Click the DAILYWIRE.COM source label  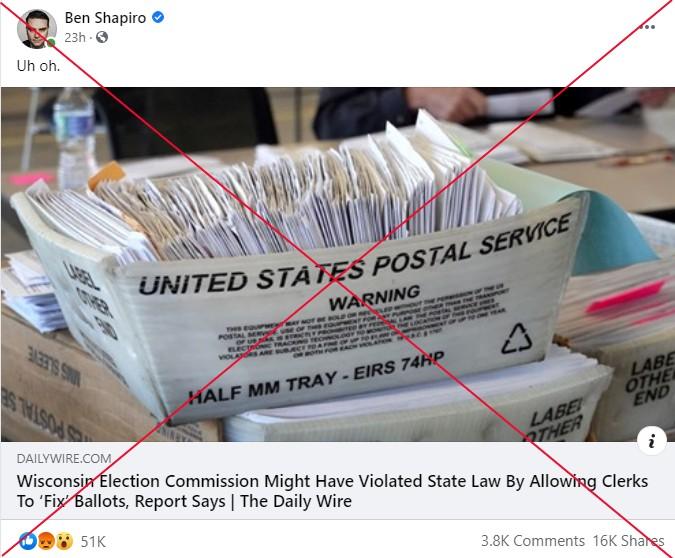[64, 459]
